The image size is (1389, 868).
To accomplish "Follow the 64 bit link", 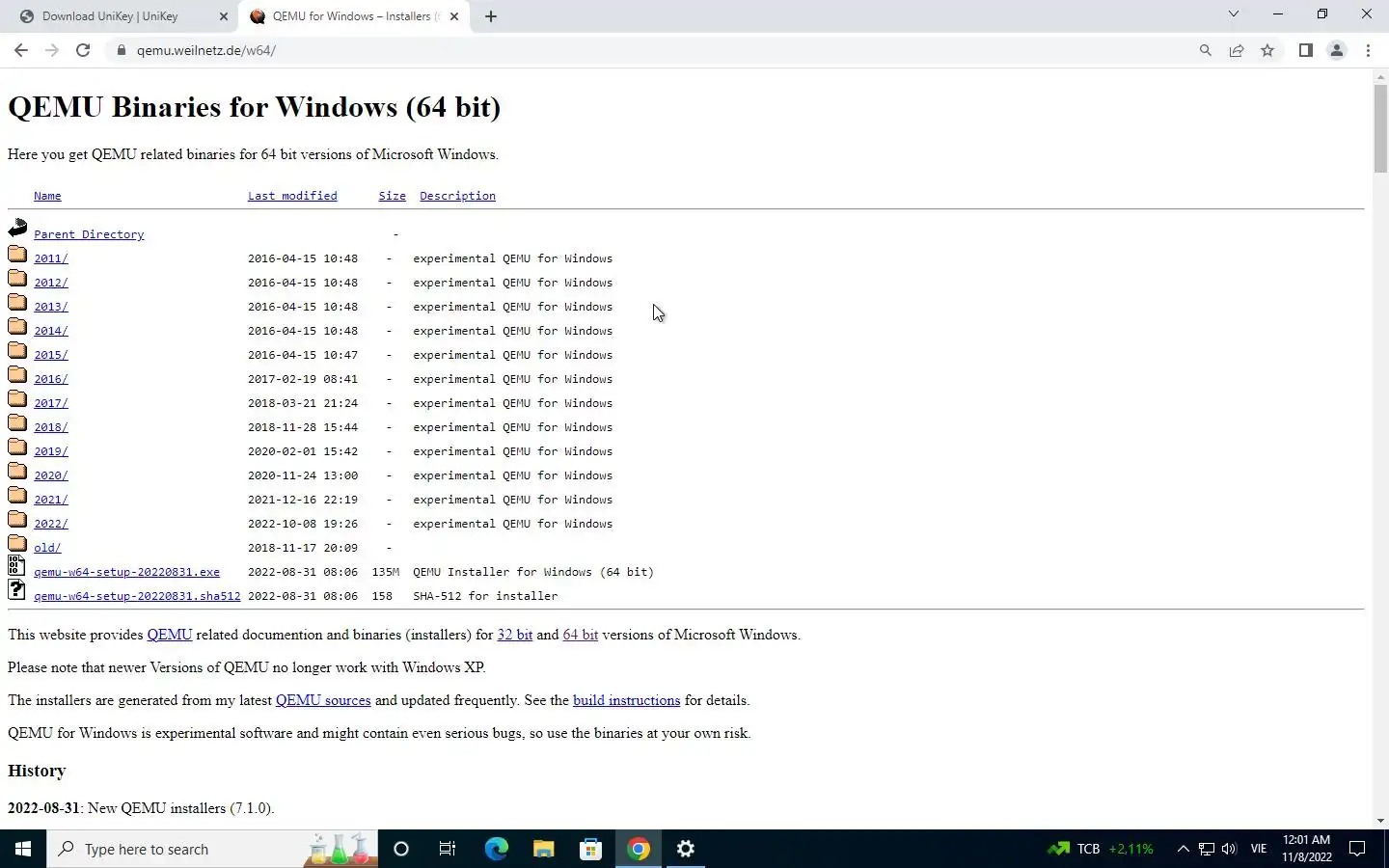I will coord(580,635).
